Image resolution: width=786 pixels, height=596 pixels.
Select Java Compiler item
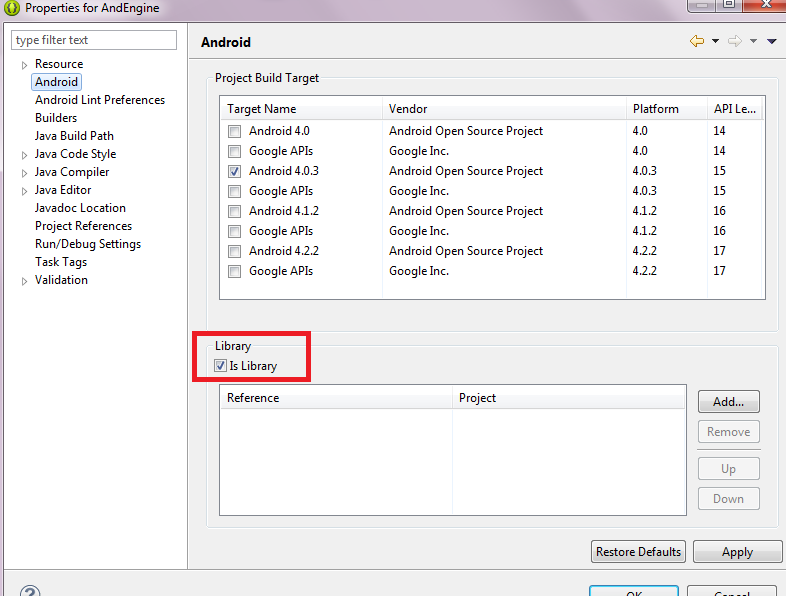(72, 172)
